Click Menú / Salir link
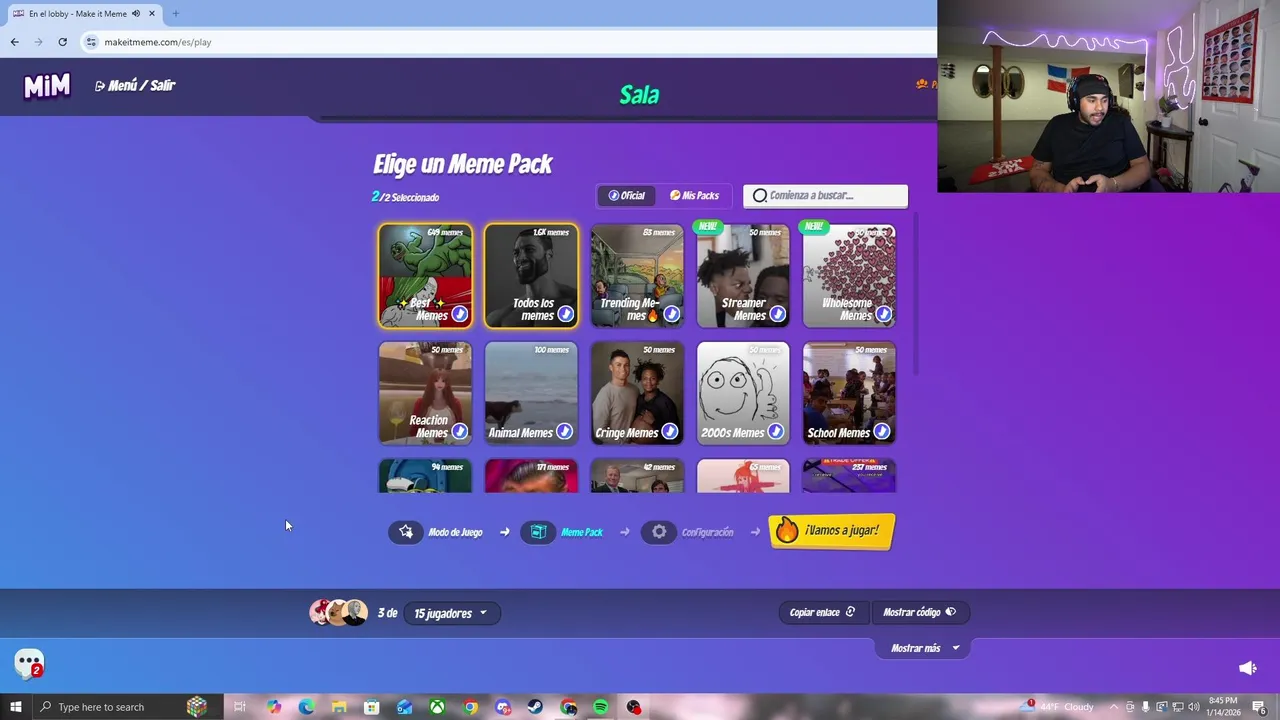Screen dimensions: 1280x720 [135, 86]
